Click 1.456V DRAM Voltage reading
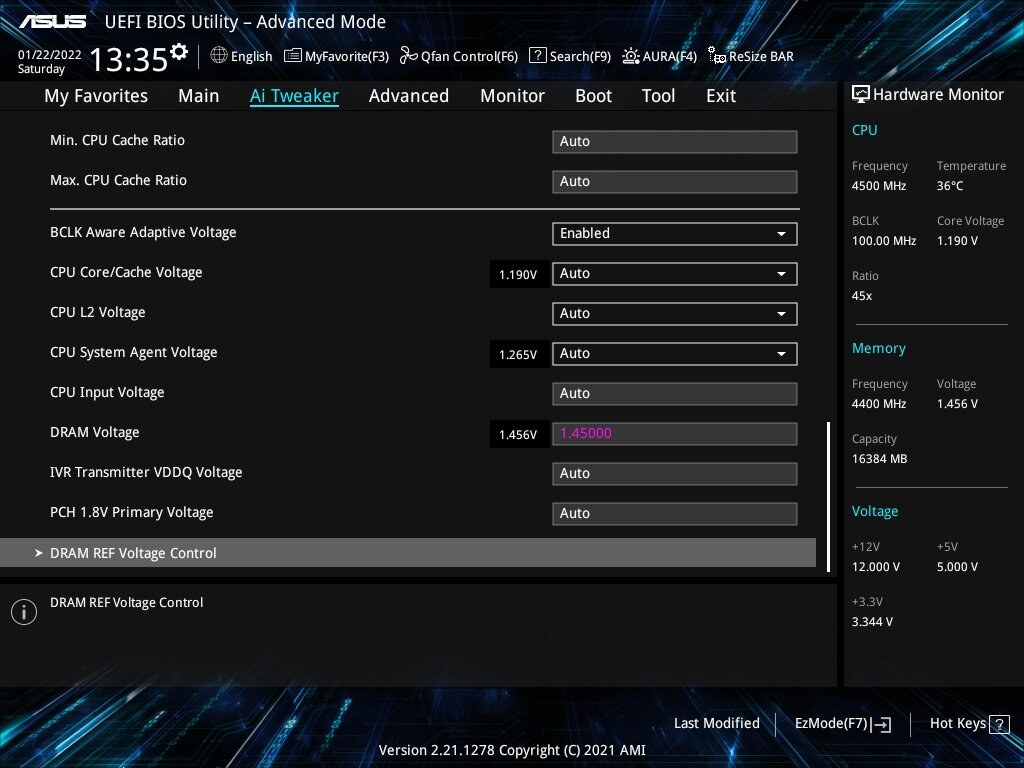 tap(518, 435)
